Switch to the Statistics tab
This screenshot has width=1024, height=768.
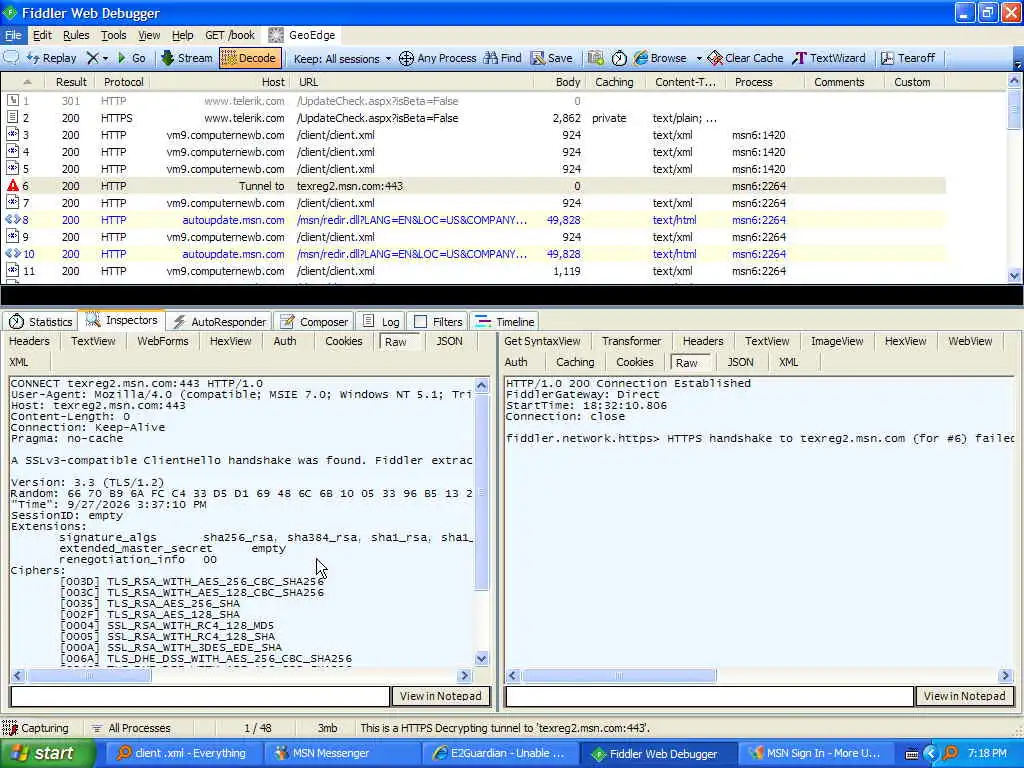coord(40,322)
